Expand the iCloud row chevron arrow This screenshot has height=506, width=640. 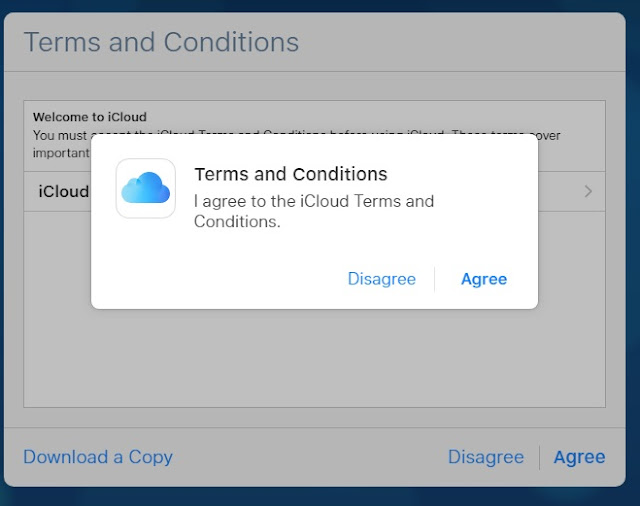click(x=588, y=191)
